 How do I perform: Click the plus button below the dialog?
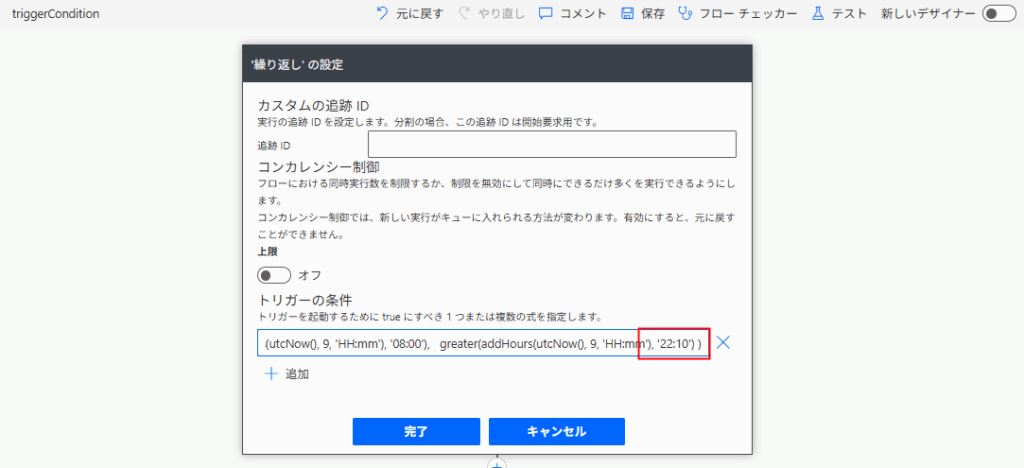click(497, 464)
